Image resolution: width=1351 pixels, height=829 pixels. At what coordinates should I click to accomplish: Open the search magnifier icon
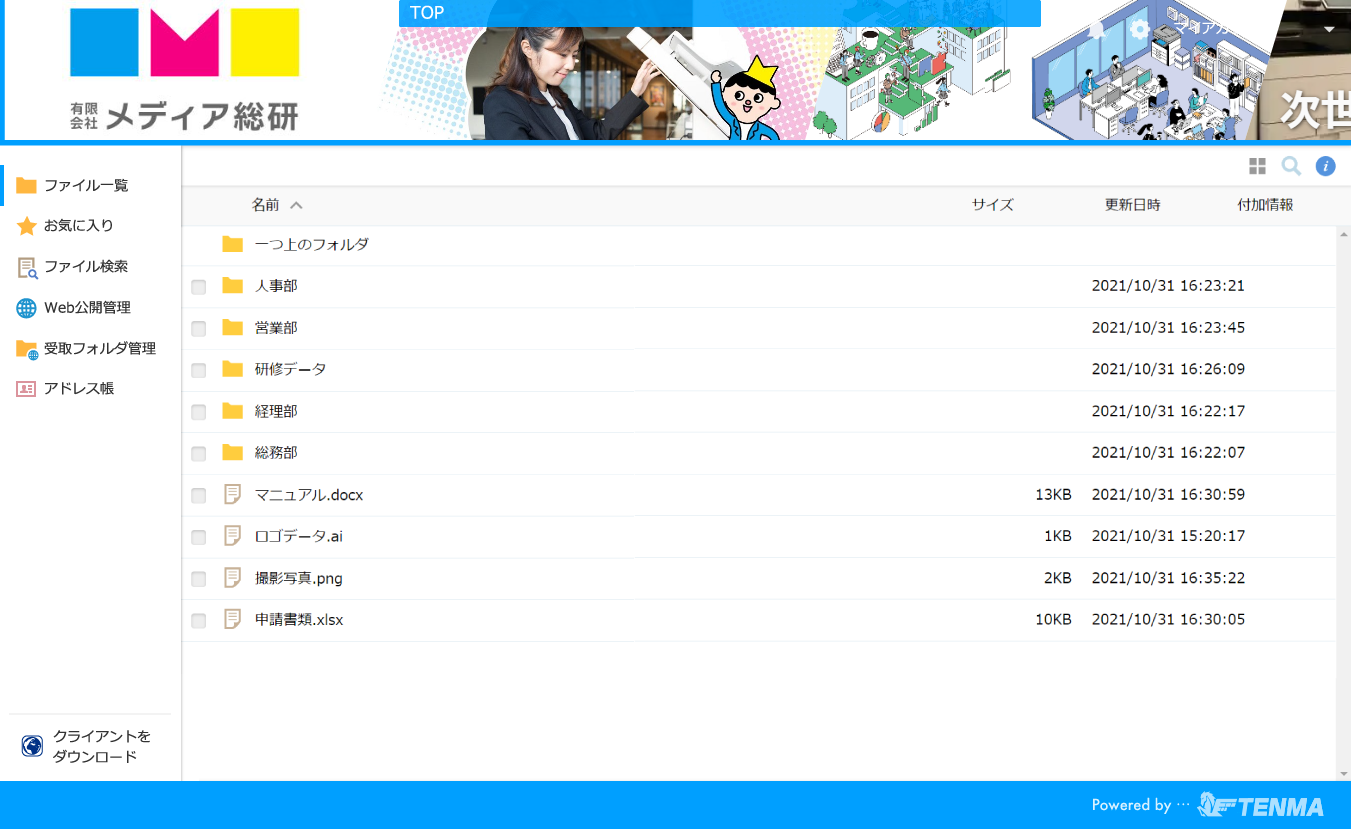tap(1291, 166)
